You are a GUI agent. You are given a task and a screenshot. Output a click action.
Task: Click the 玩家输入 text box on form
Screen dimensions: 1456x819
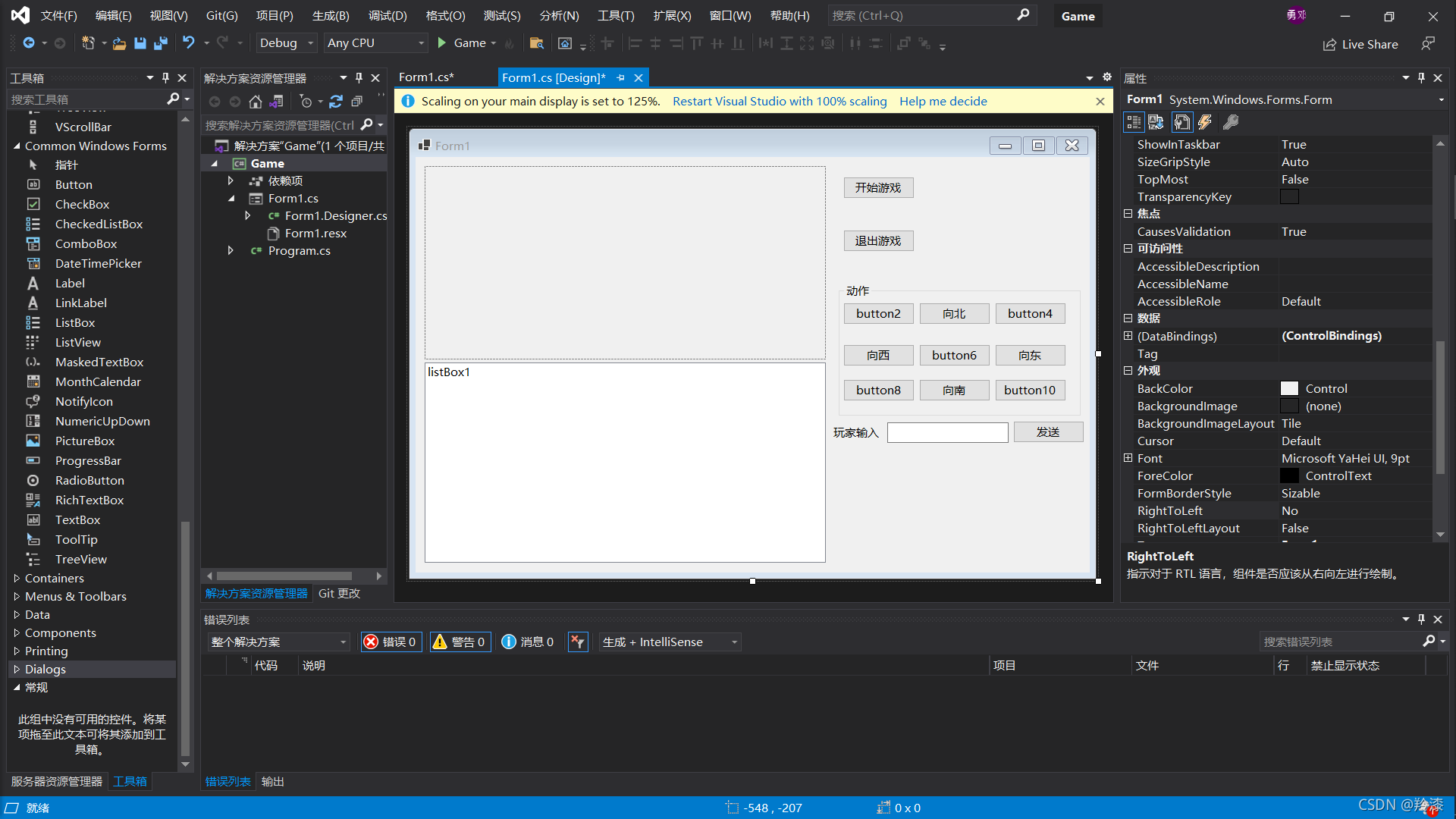point(947,432)
